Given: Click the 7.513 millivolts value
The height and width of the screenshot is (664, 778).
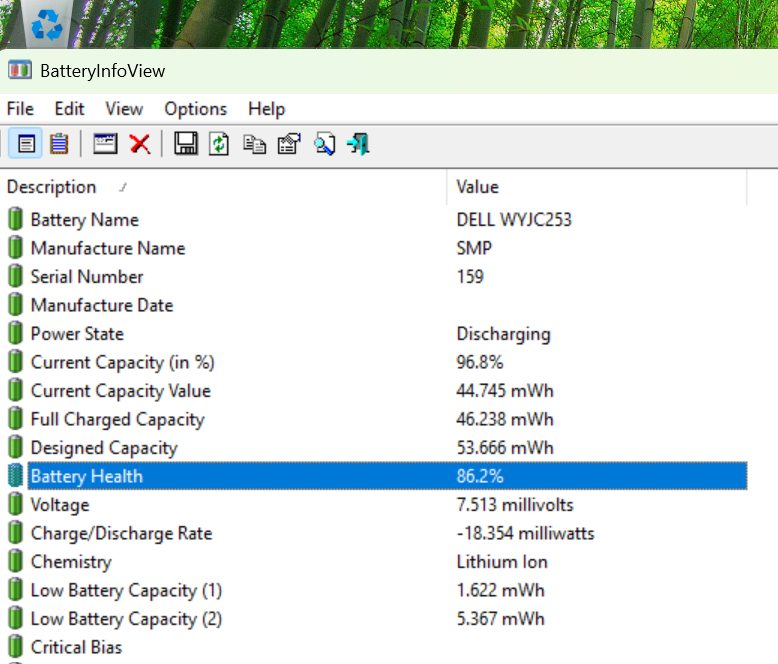Looking at the screenshot, I should tap(515, 505).
